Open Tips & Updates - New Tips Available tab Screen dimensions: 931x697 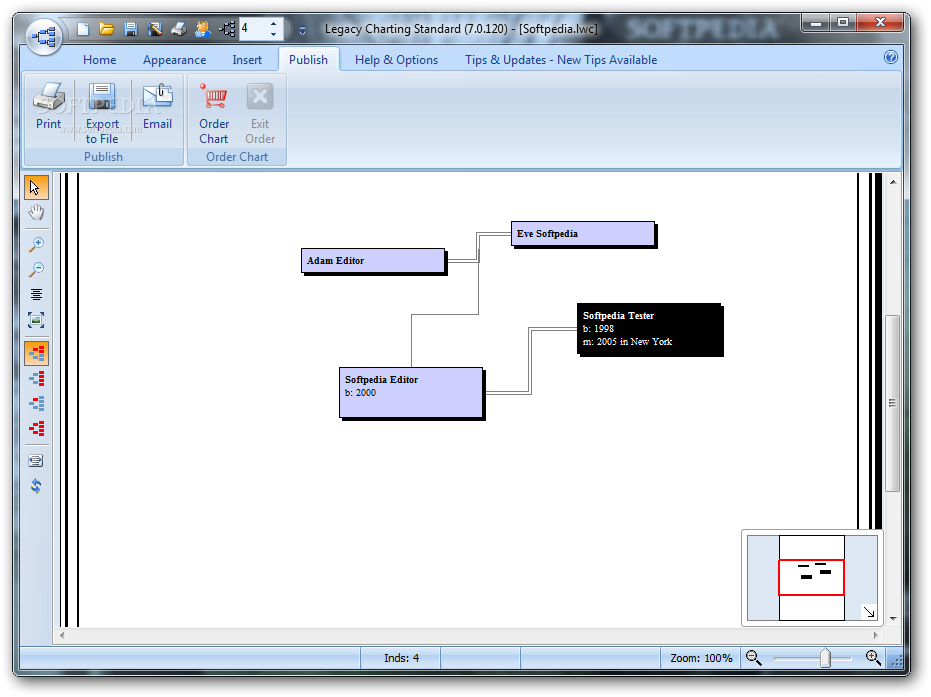(x=561, y=60)
